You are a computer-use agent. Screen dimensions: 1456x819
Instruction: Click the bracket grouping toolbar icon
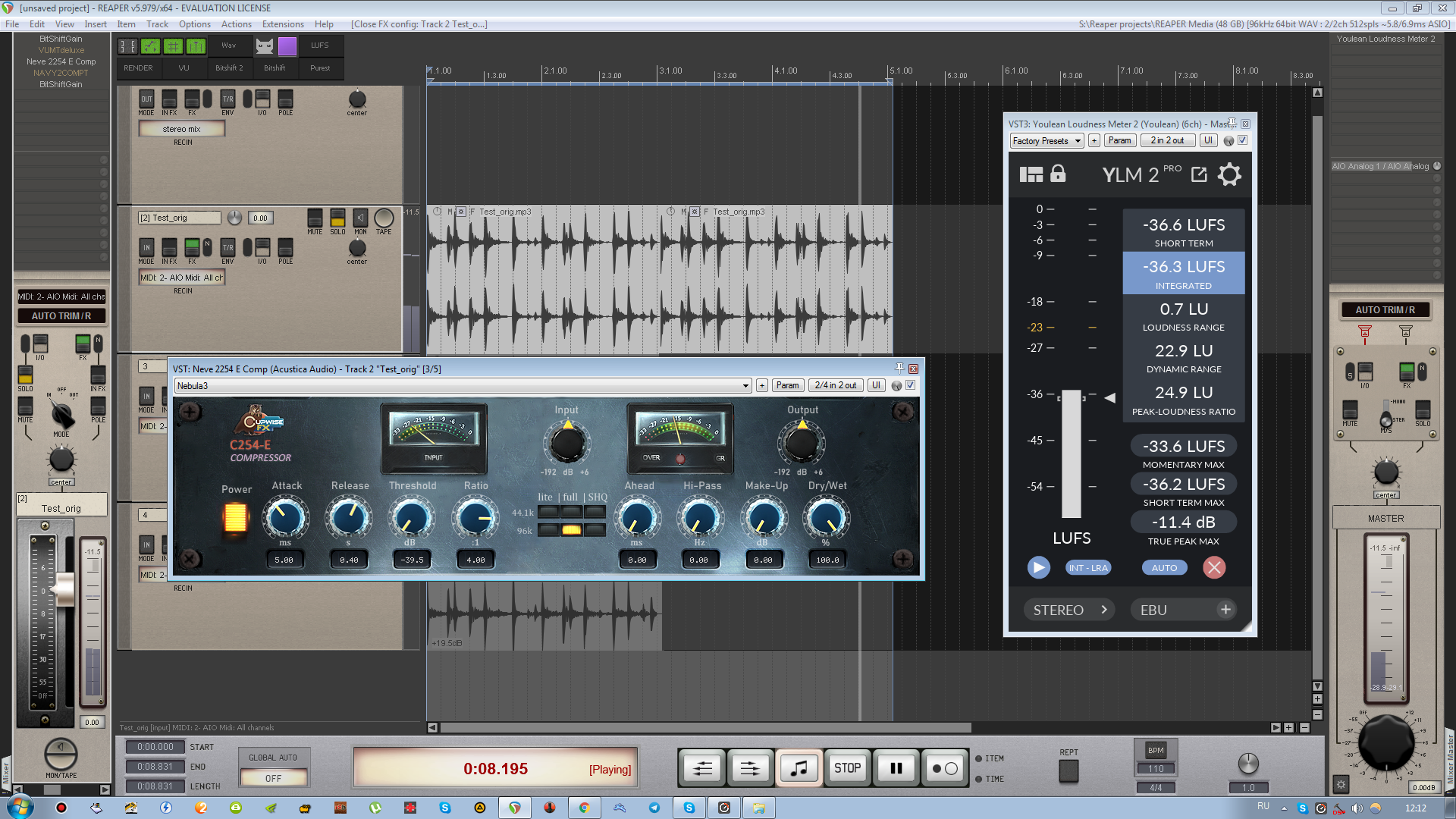[x=127, y=46]
